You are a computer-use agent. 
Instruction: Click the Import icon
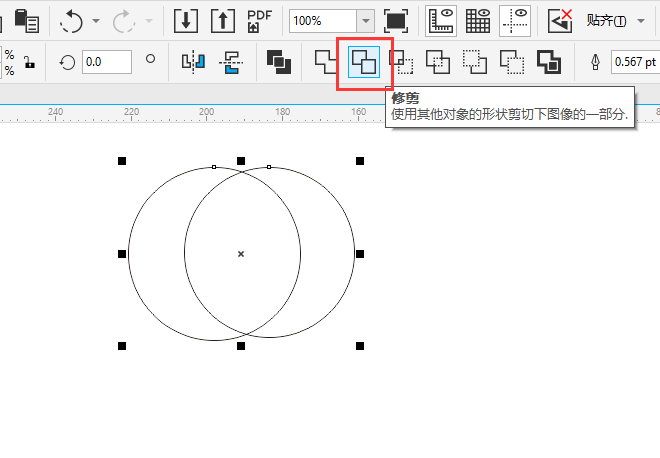186,21
